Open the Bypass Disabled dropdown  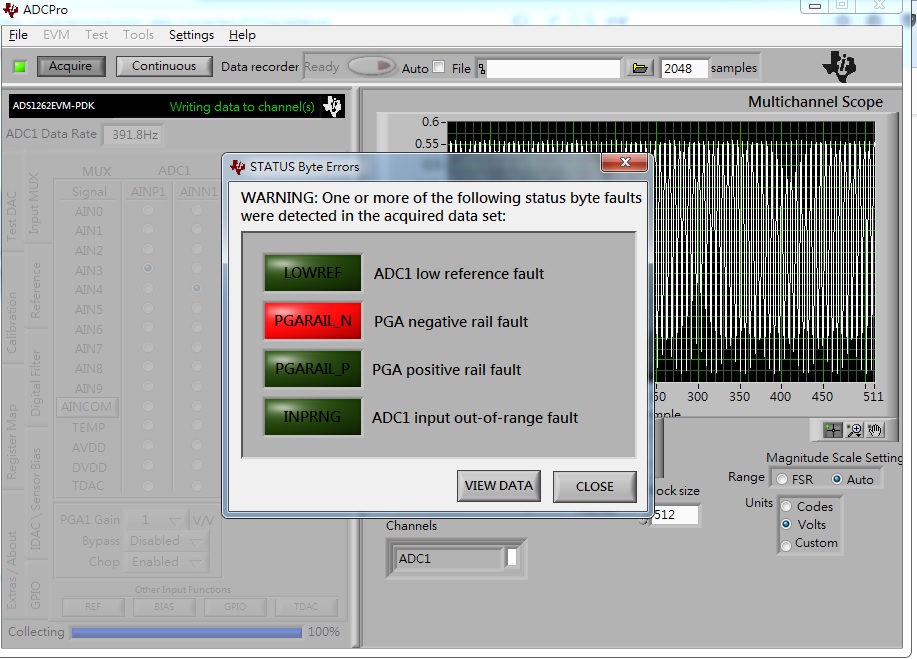(167, 541)
